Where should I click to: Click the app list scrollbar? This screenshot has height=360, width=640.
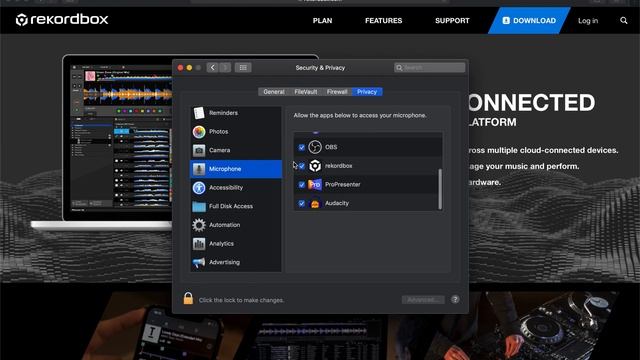click(440, 189)
